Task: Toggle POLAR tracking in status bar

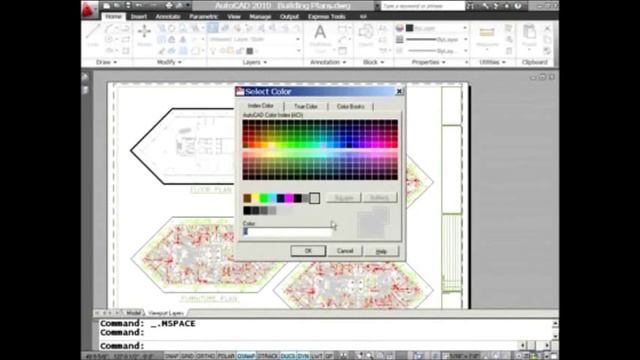Action: pyautogui.click(x=226, y=356)
